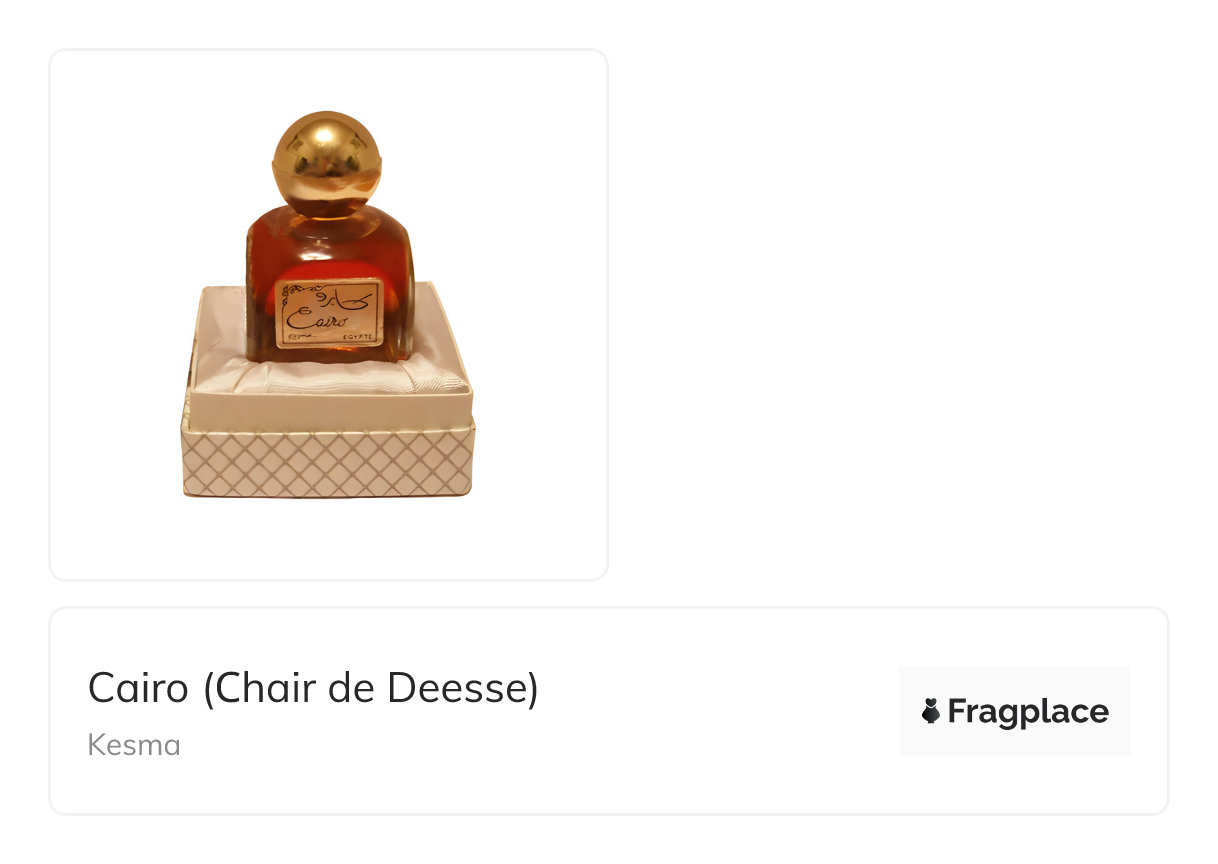Click the Fragplace perfume bottle icon
This screenshot has width=1218, height=864.
931,711
